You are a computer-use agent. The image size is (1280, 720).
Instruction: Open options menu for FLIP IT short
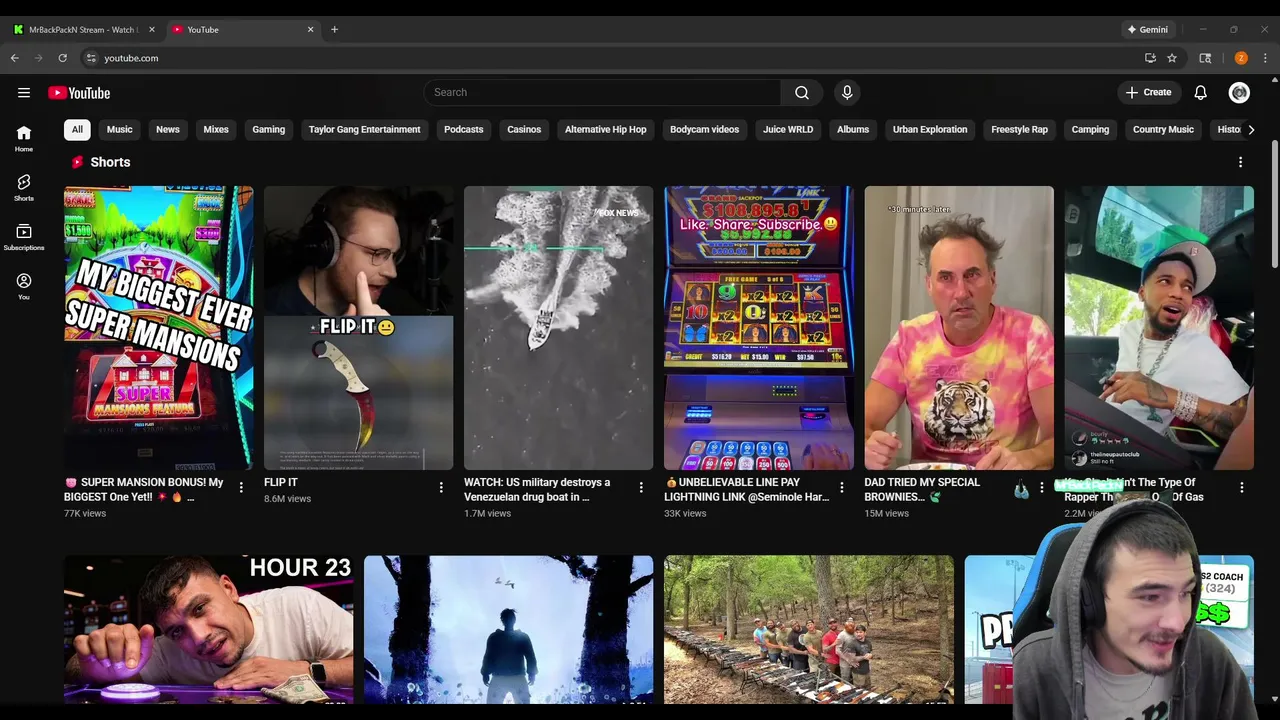pos(441,487)
